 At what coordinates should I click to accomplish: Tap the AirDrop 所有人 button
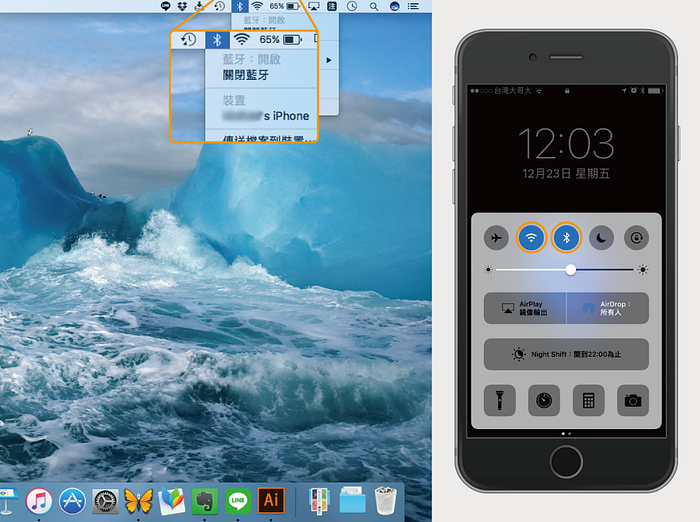[608, 308]
